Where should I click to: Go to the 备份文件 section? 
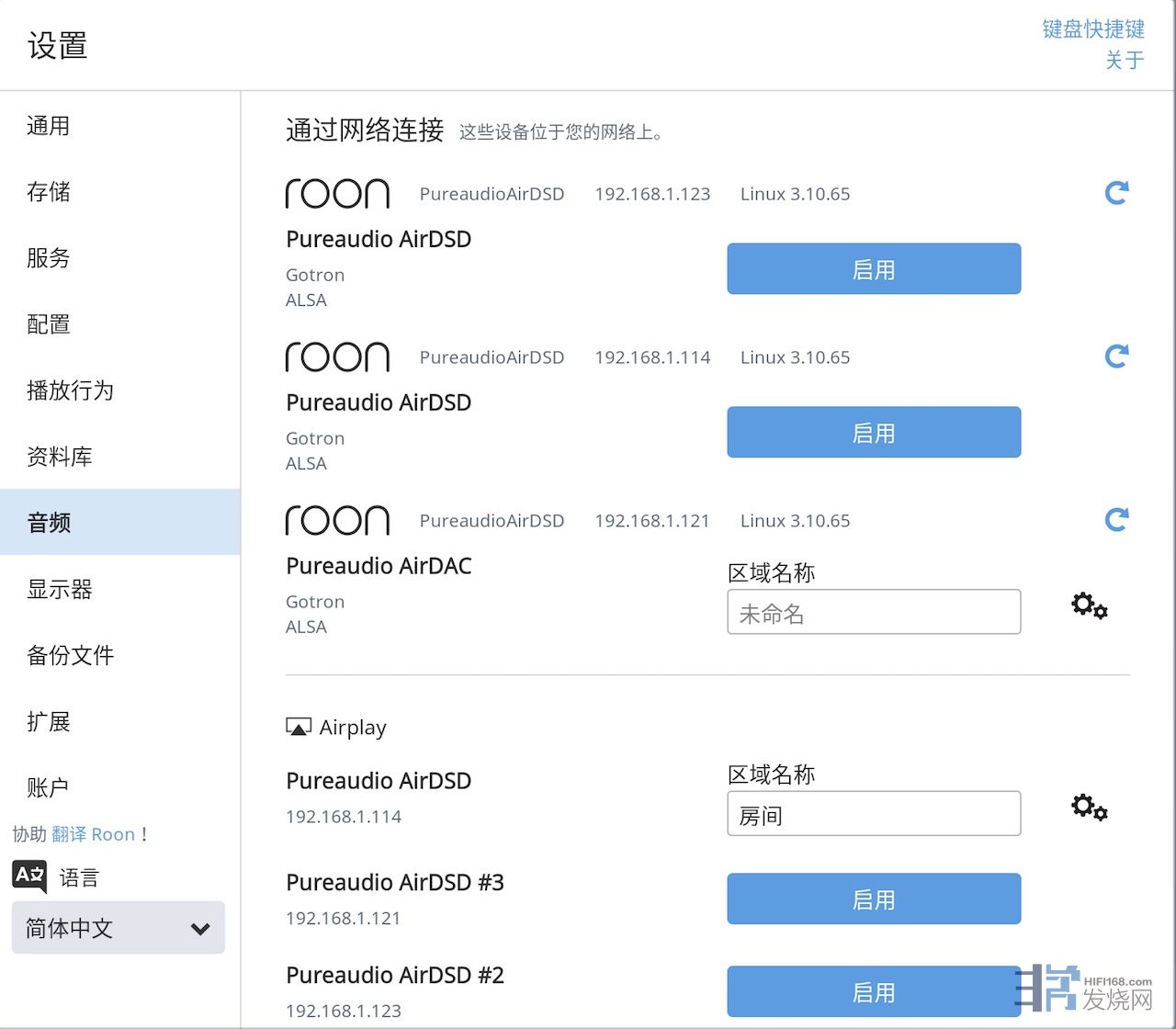[71, 655]
